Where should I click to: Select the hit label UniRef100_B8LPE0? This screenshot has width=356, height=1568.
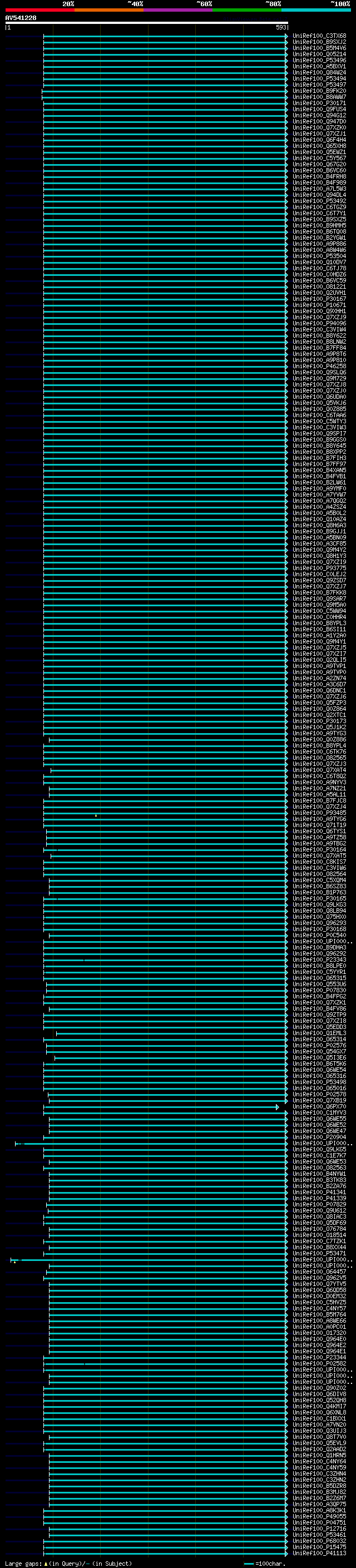pyautogui.click(x=319, y=966)
